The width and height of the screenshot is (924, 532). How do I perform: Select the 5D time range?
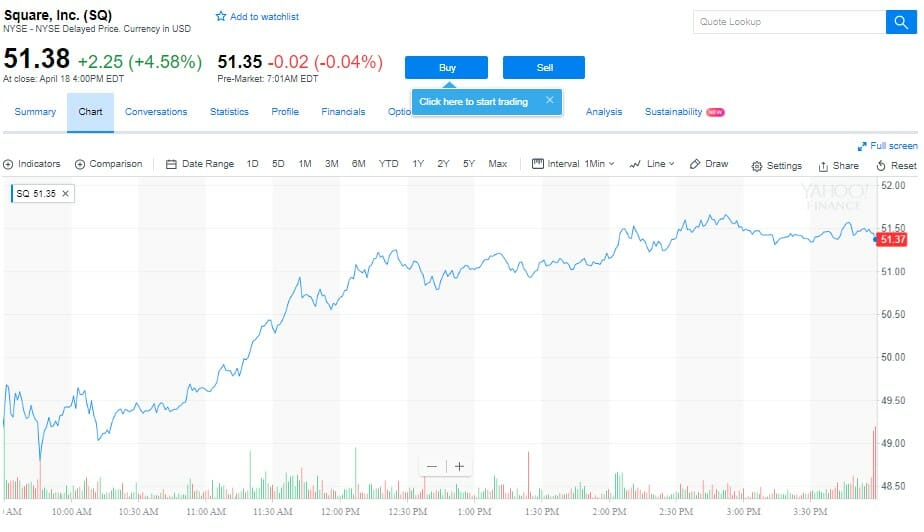pos(278,164)
